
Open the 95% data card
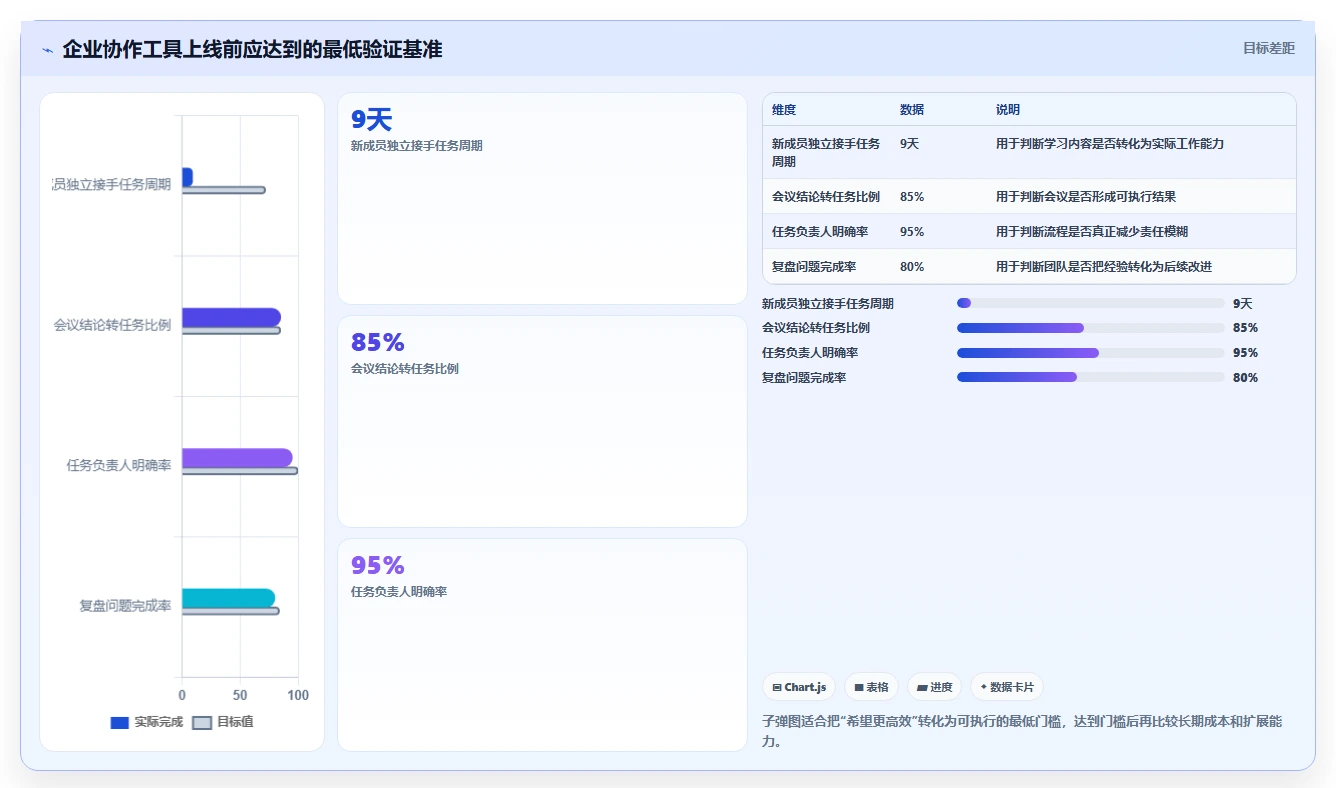(x=542, y=644)
